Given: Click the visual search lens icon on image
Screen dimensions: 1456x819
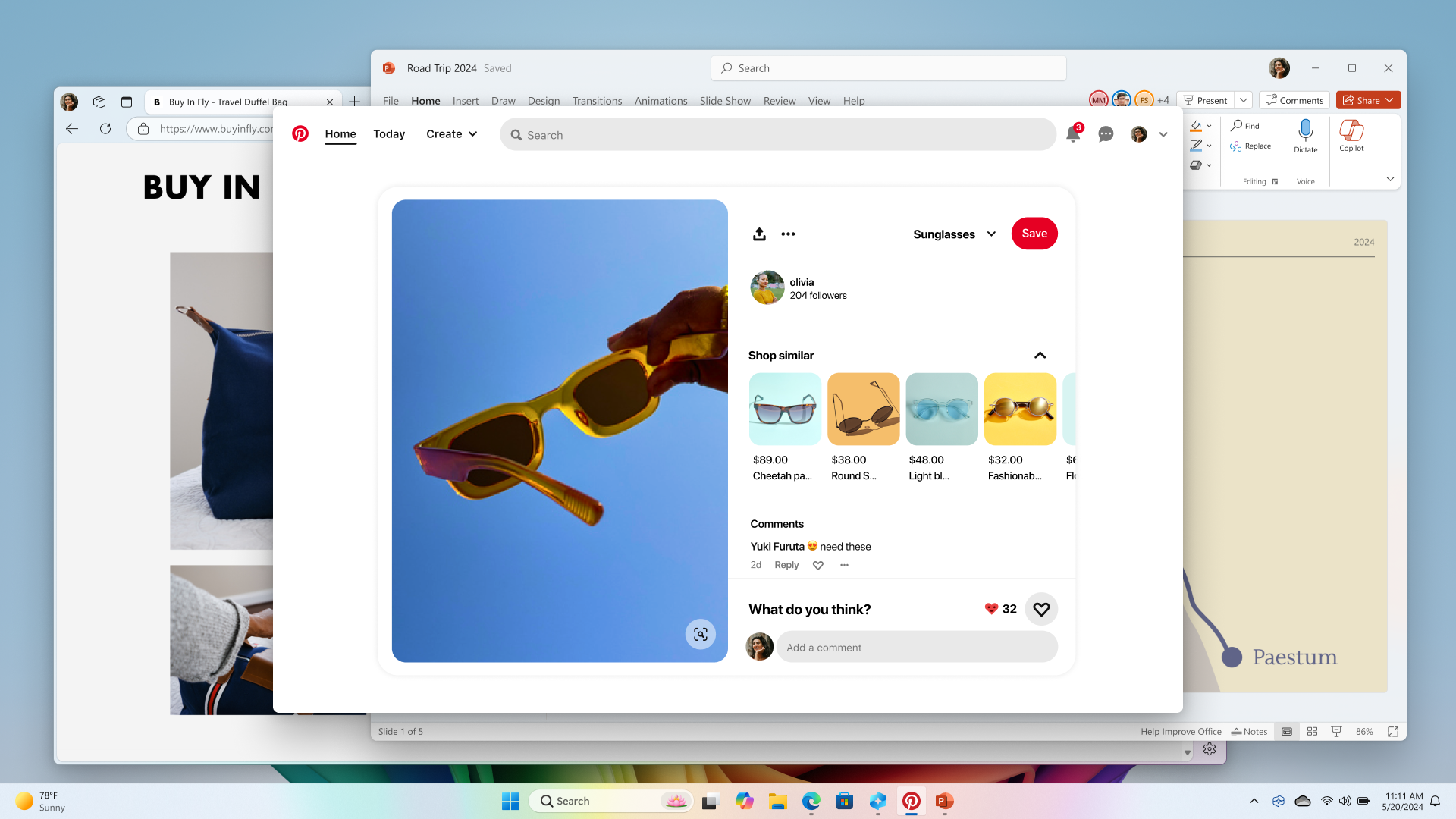Looking at the screenshot, I should pyautogui.click(x=700, y=634).
